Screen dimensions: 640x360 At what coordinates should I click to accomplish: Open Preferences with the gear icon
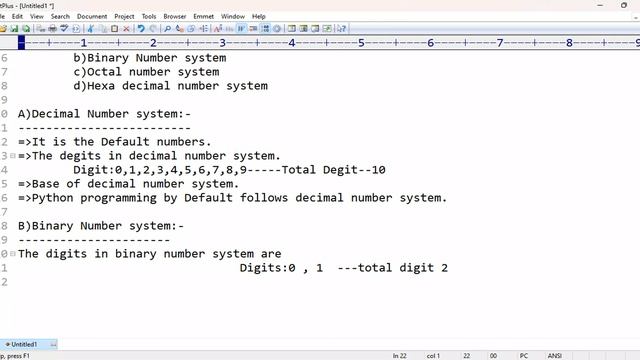click(277, 29)
